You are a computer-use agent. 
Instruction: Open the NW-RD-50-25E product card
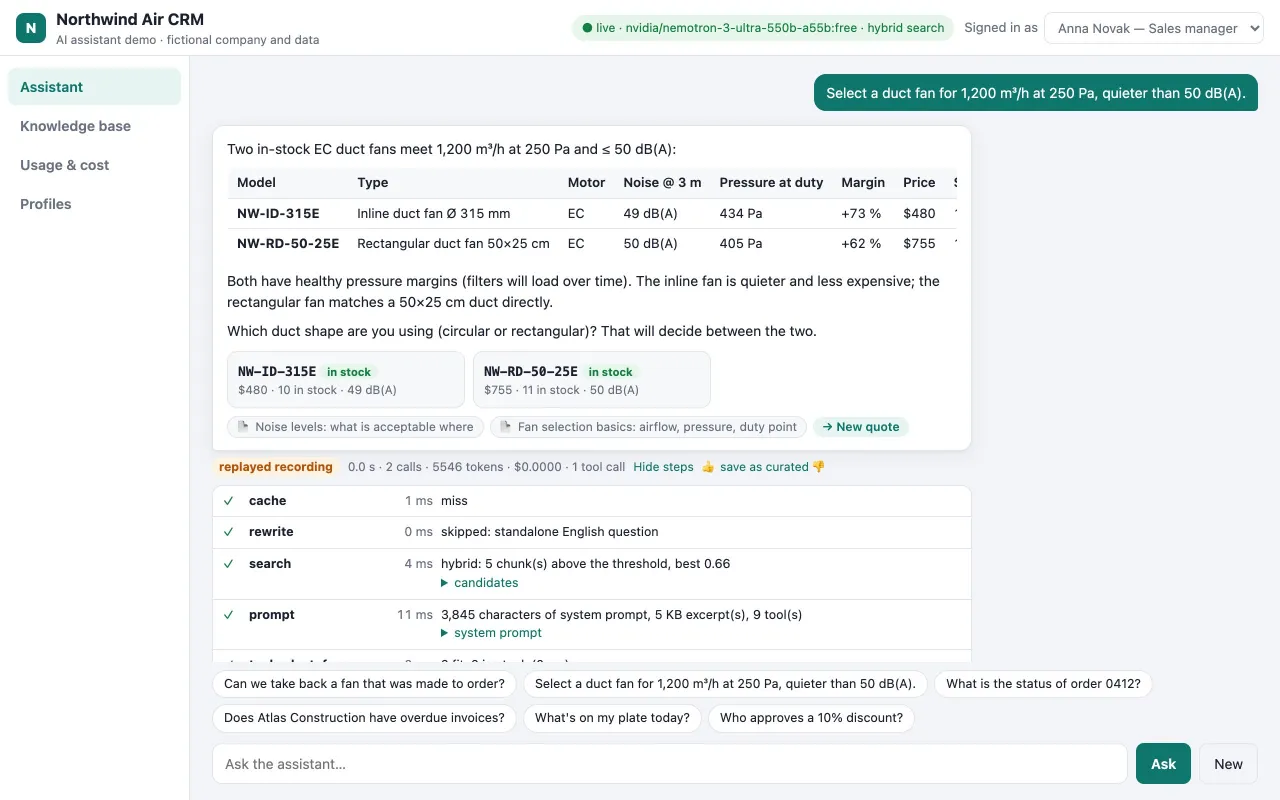(592, 380)
